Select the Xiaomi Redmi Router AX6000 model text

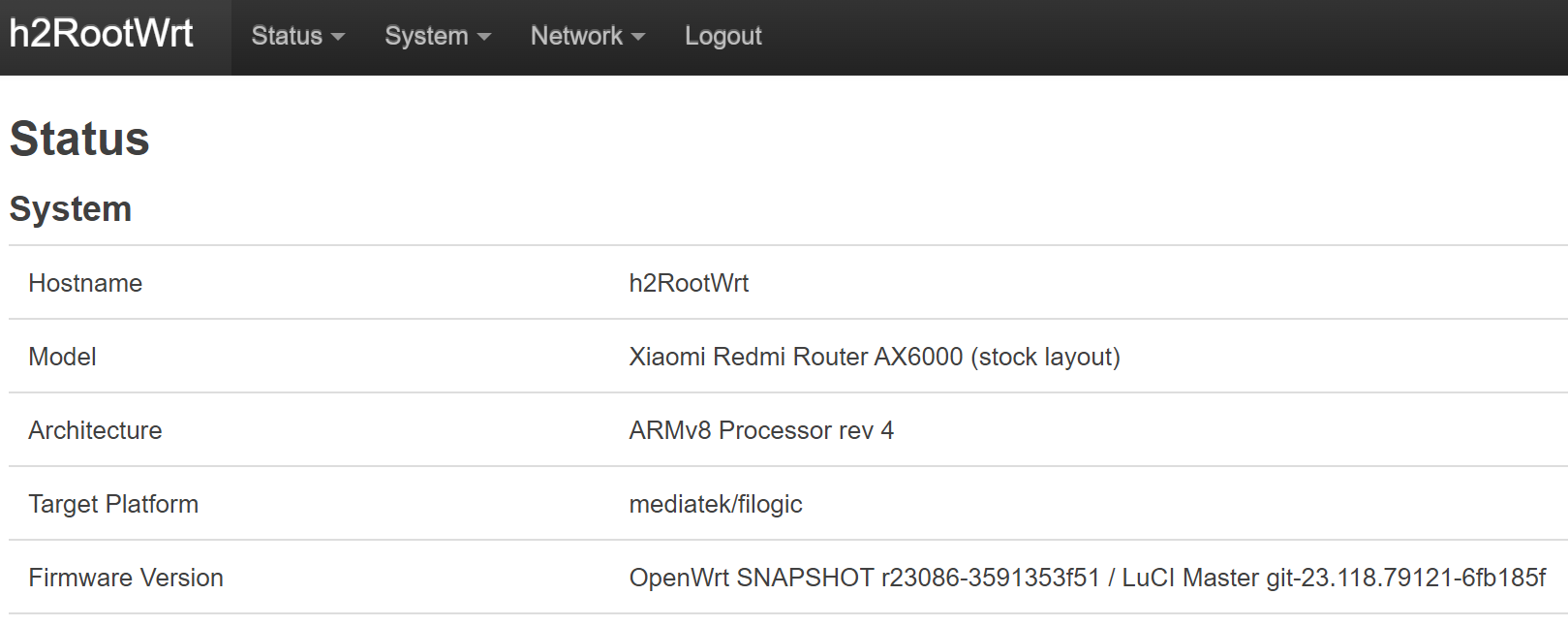[x=873, y=357]
